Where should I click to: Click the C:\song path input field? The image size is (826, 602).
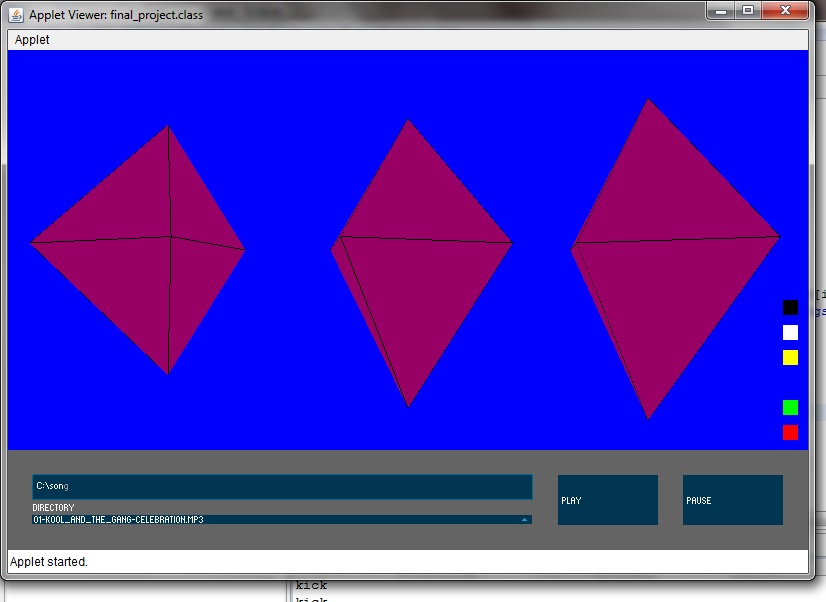tap(282, 487)
